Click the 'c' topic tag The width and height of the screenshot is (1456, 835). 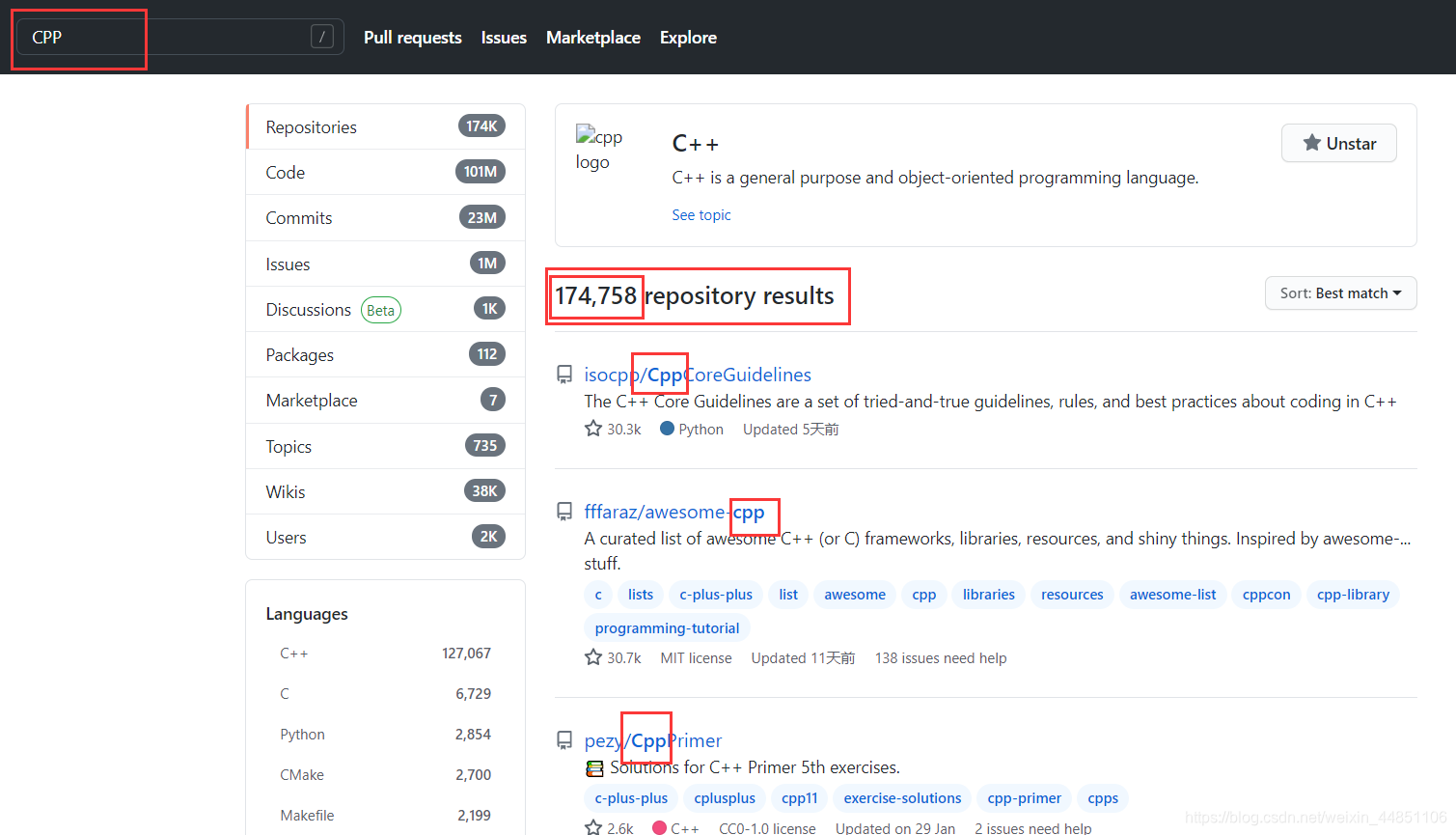coord(598,595)
